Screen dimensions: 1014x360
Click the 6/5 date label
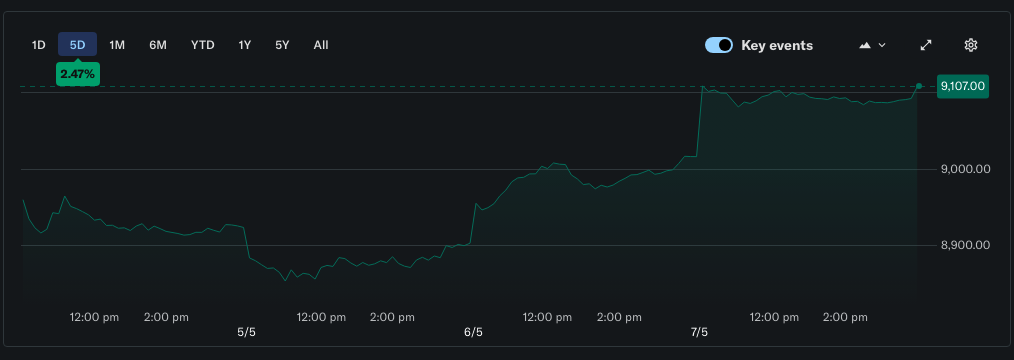pyautogui.click(x=473, y=332)
